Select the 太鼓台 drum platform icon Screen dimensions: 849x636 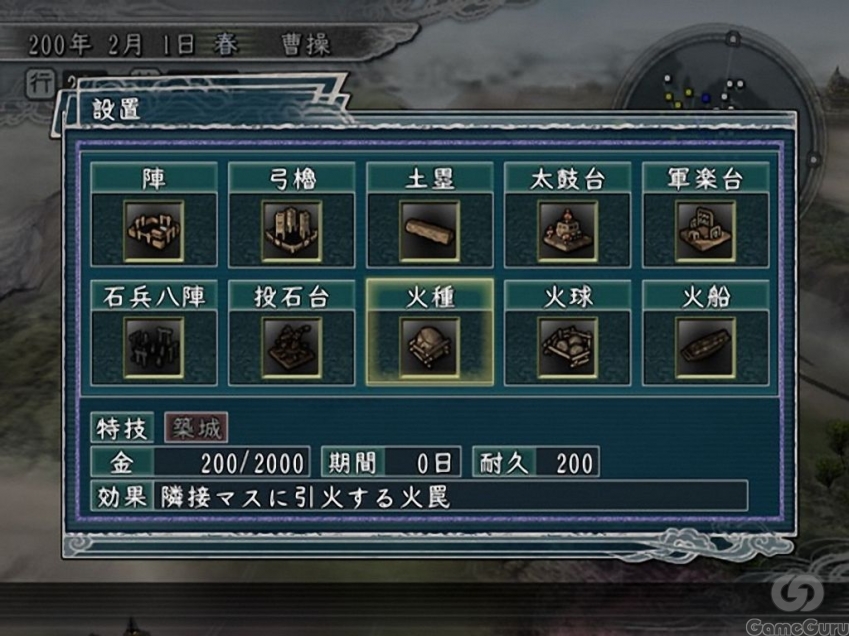click(567, 232)
